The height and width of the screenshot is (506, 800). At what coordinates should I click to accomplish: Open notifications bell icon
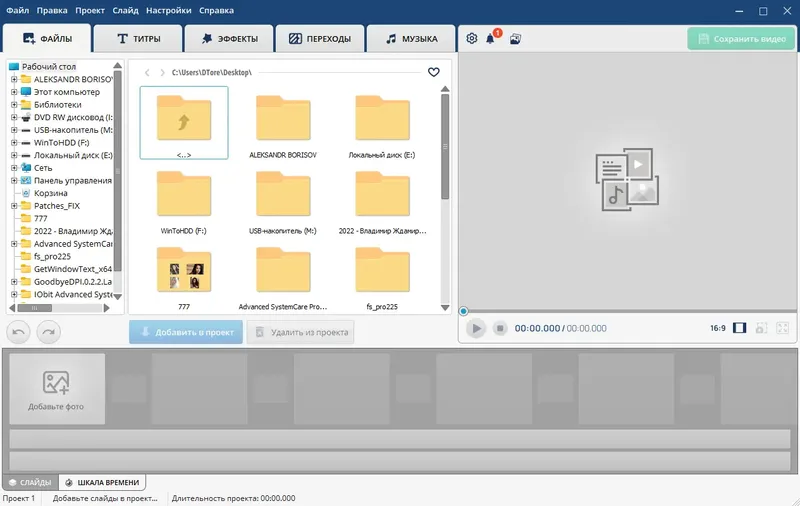click(x=490, y=39)
